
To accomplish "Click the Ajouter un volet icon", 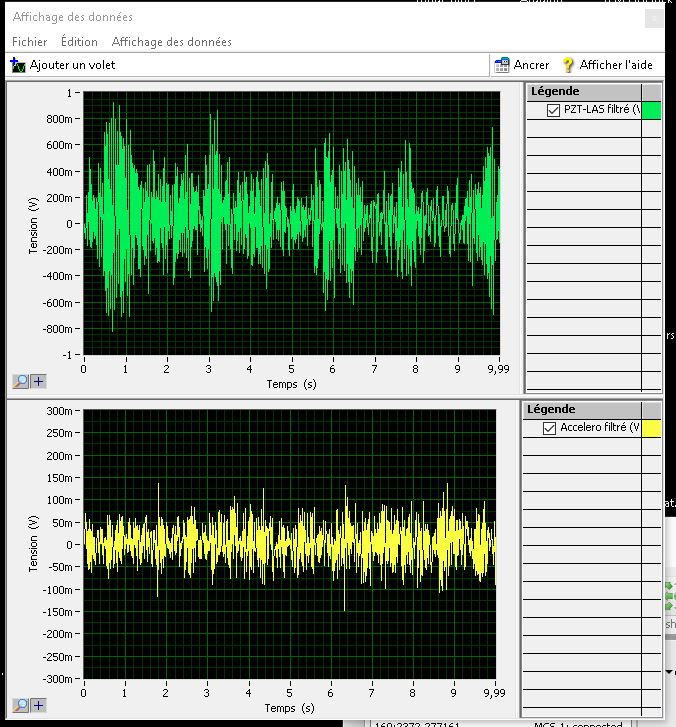I will pyautogui.click(x=17, y=65).
